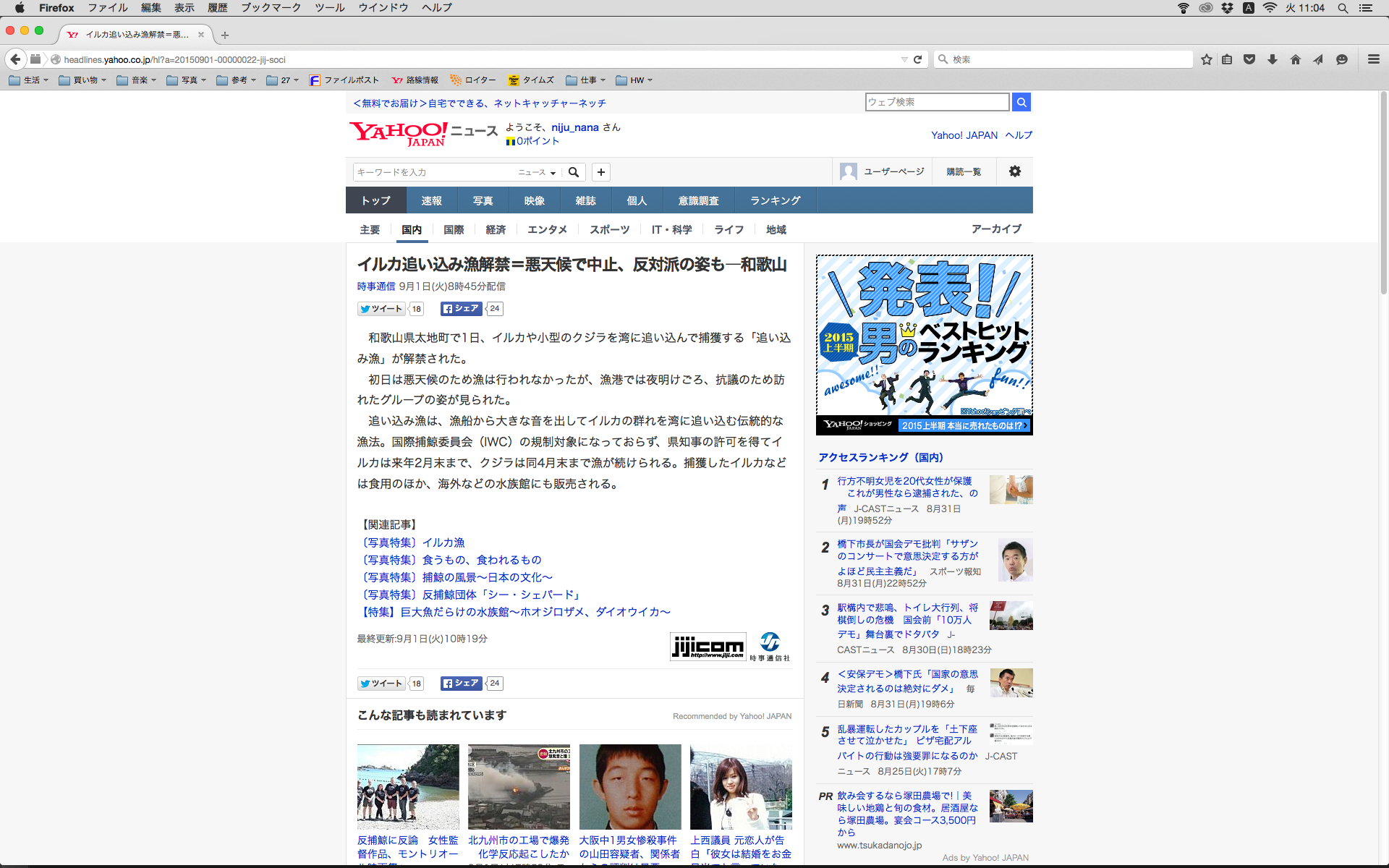The height and width of the screenshot is (868, 1389).
Task: Open the downloads arrow icon
Action: coord(1272,59)
